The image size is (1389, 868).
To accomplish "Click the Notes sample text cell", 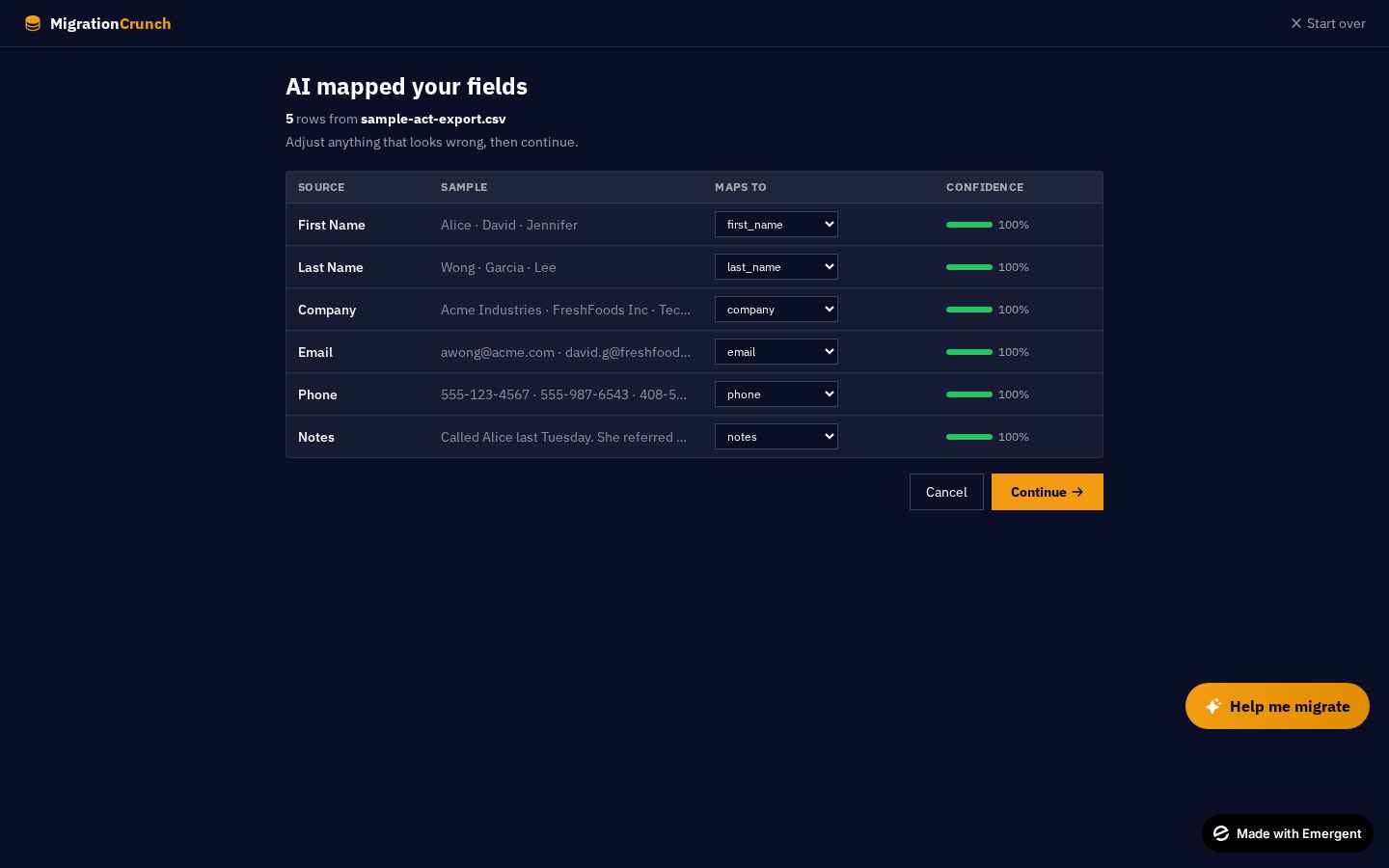I will tap(564, 437).
